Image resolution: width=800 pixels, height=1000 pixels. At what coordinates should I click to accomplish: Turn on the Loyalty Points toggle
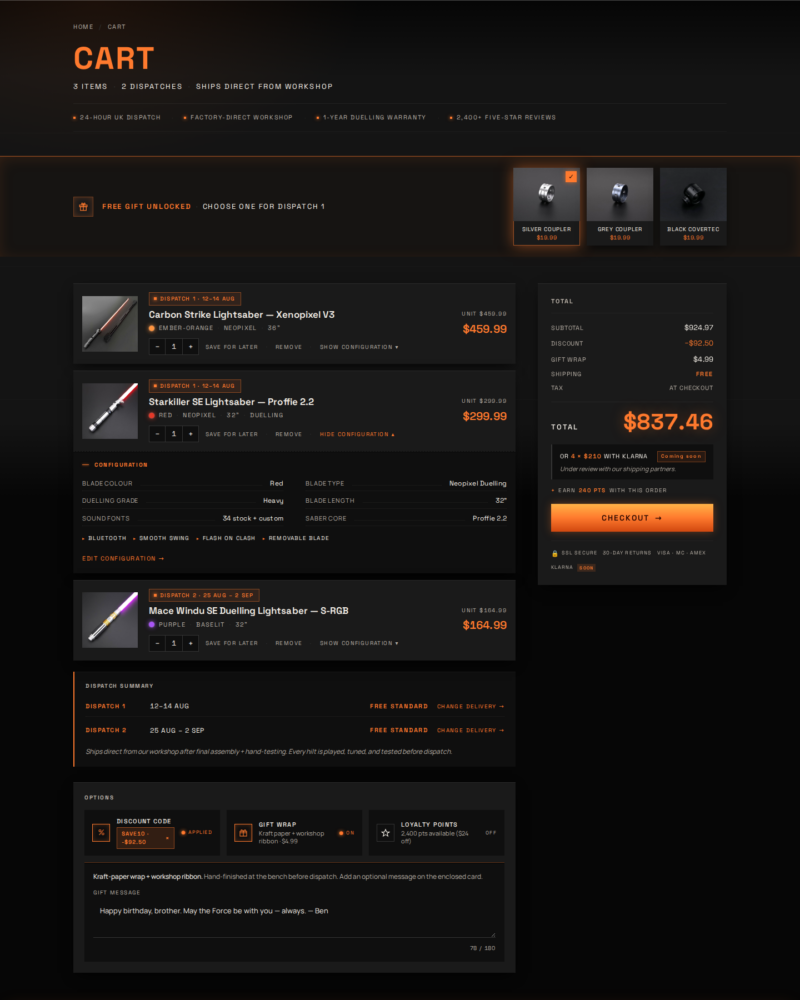491,833
